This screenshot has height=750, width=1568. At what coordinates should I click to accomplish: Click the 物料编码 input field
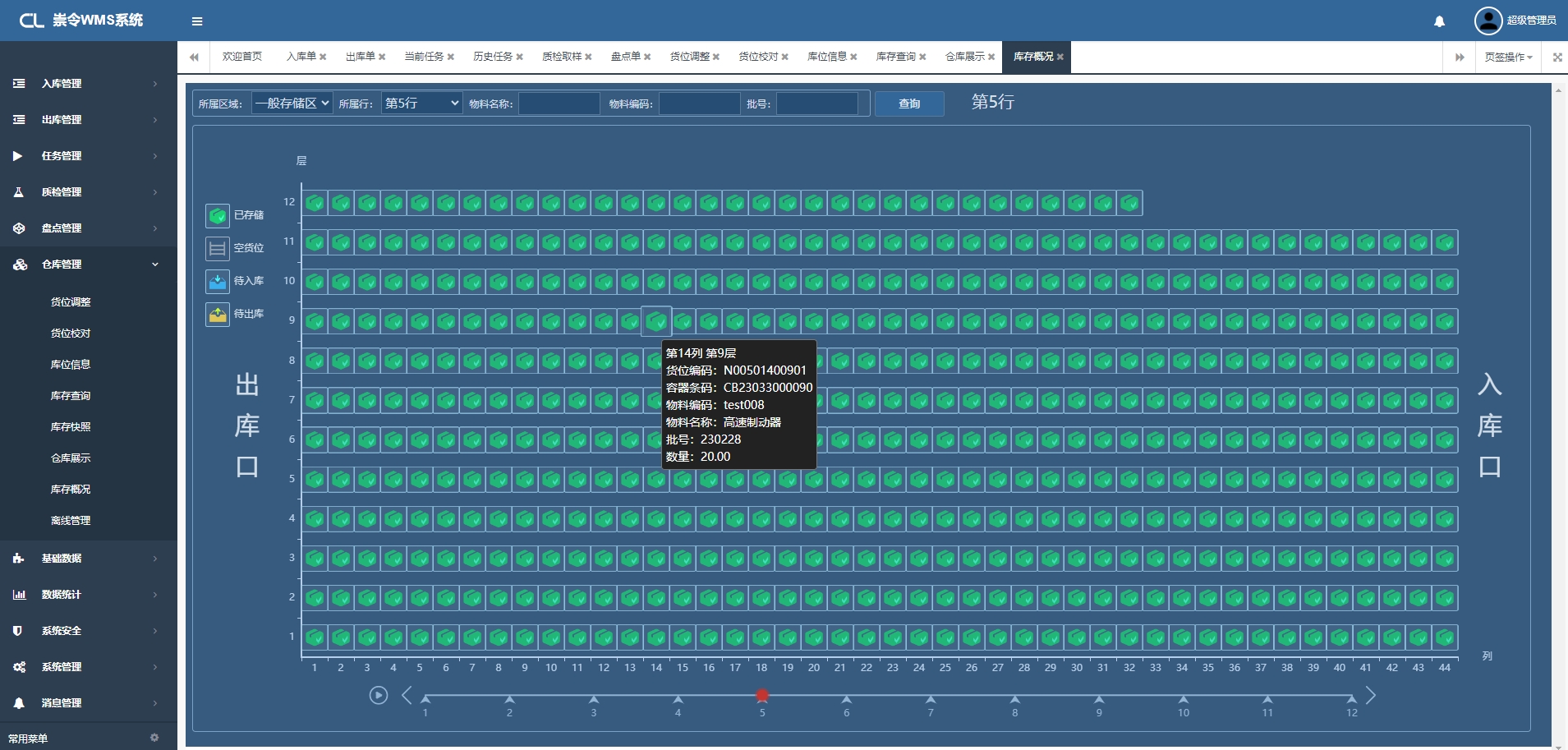point(700,104)
